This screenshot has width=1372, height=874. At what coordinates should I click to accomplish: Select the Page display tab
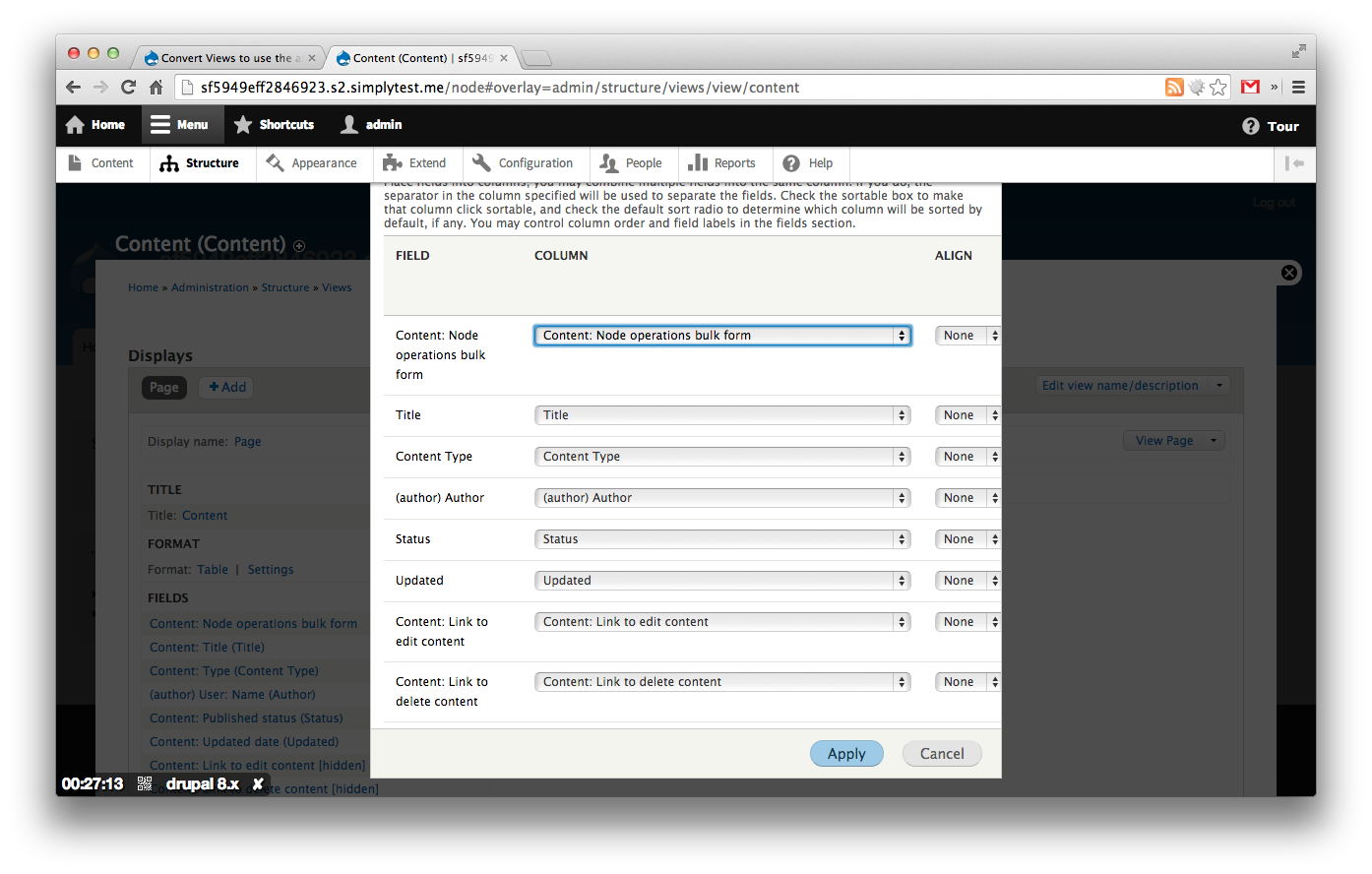(x=164, y=388)
